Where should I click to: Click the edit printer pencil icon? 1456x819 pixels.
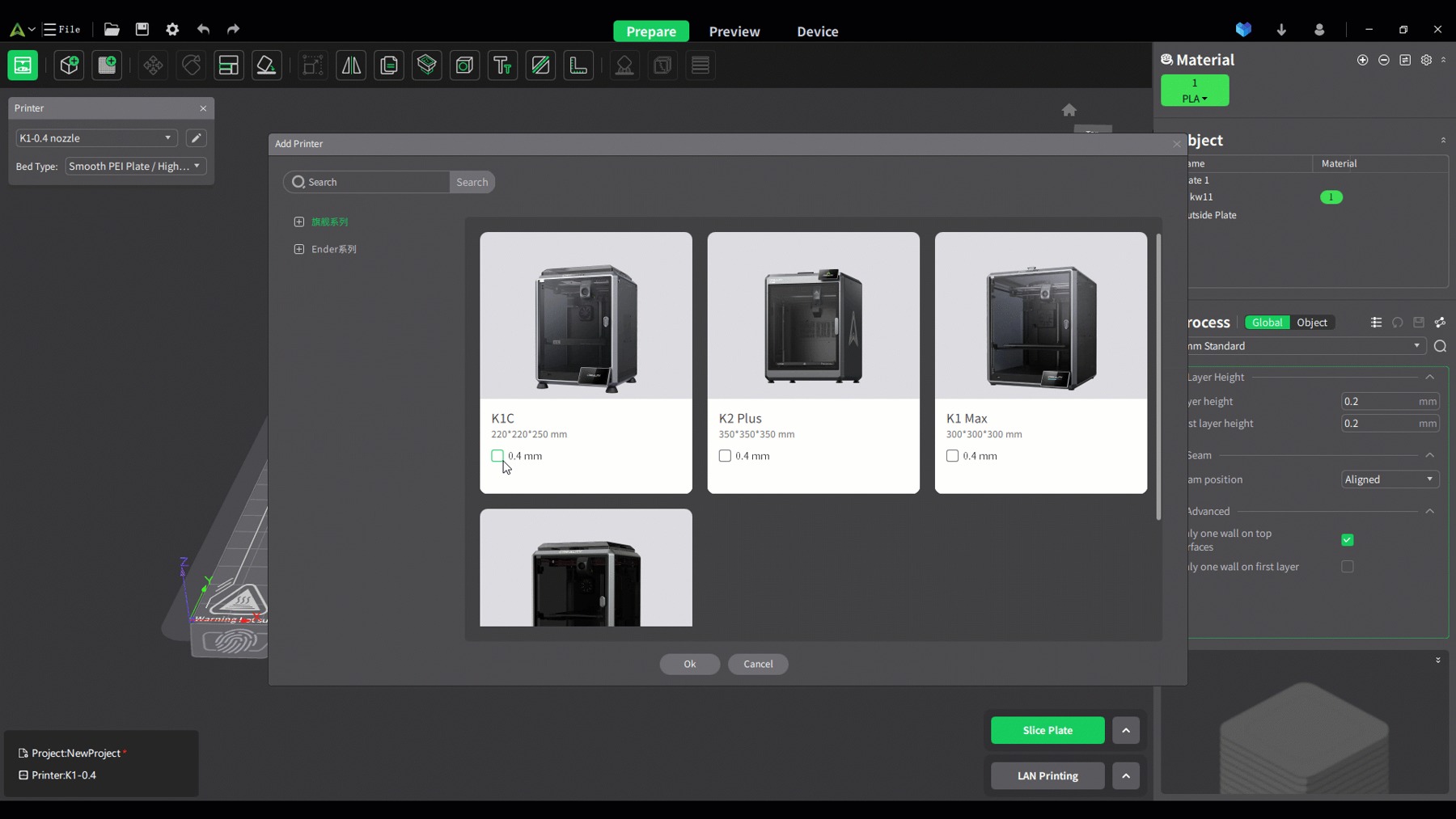[x=196, y=138]
